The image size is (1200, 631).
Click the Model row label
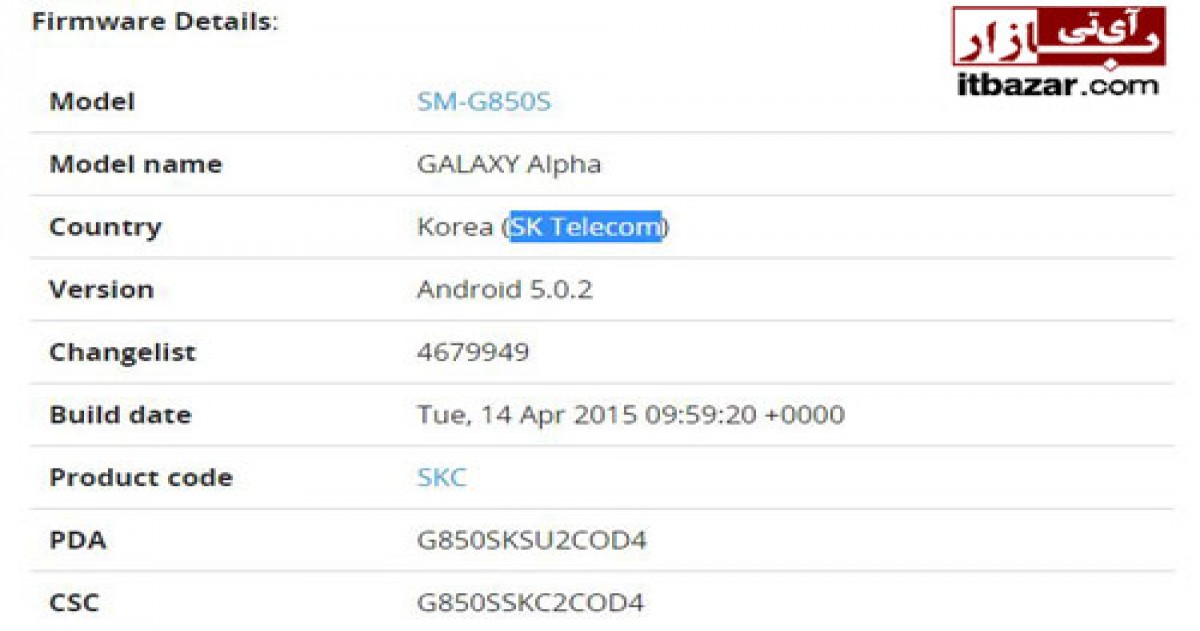pyautogui.click(x=92, y=101)
